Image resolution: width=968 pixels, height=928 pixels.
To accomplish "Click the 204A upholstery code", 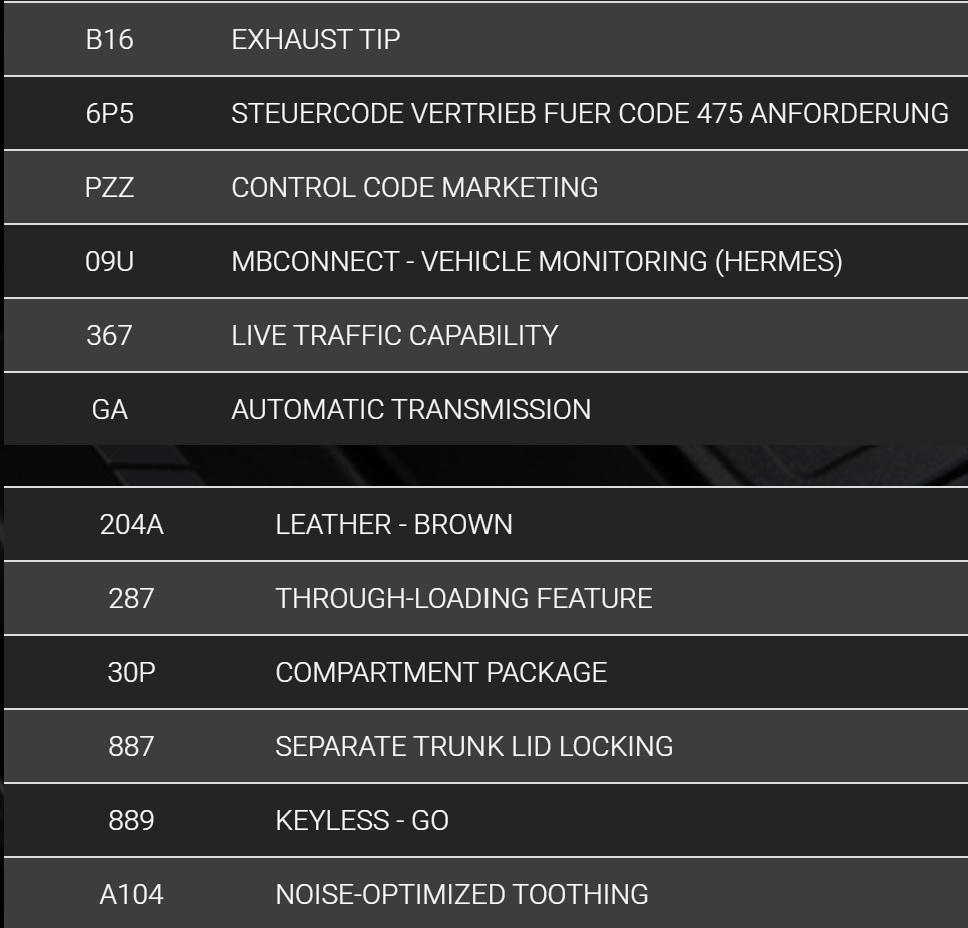I will [x=131, y=524].
